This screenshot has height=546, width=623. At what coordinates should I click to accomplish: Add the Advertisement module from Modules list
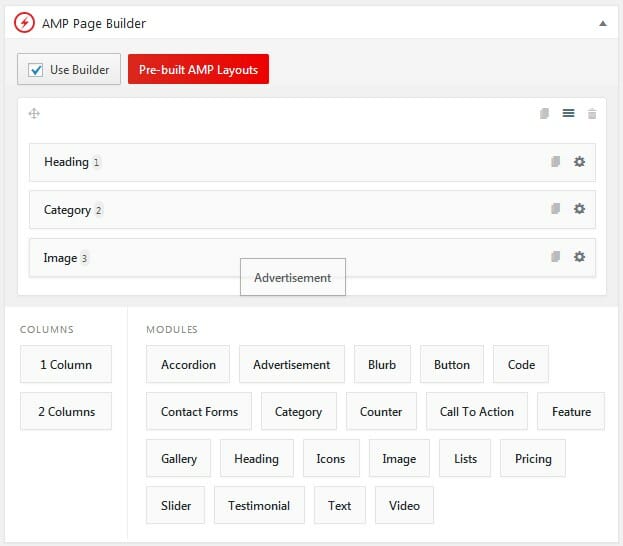[292, 364]
